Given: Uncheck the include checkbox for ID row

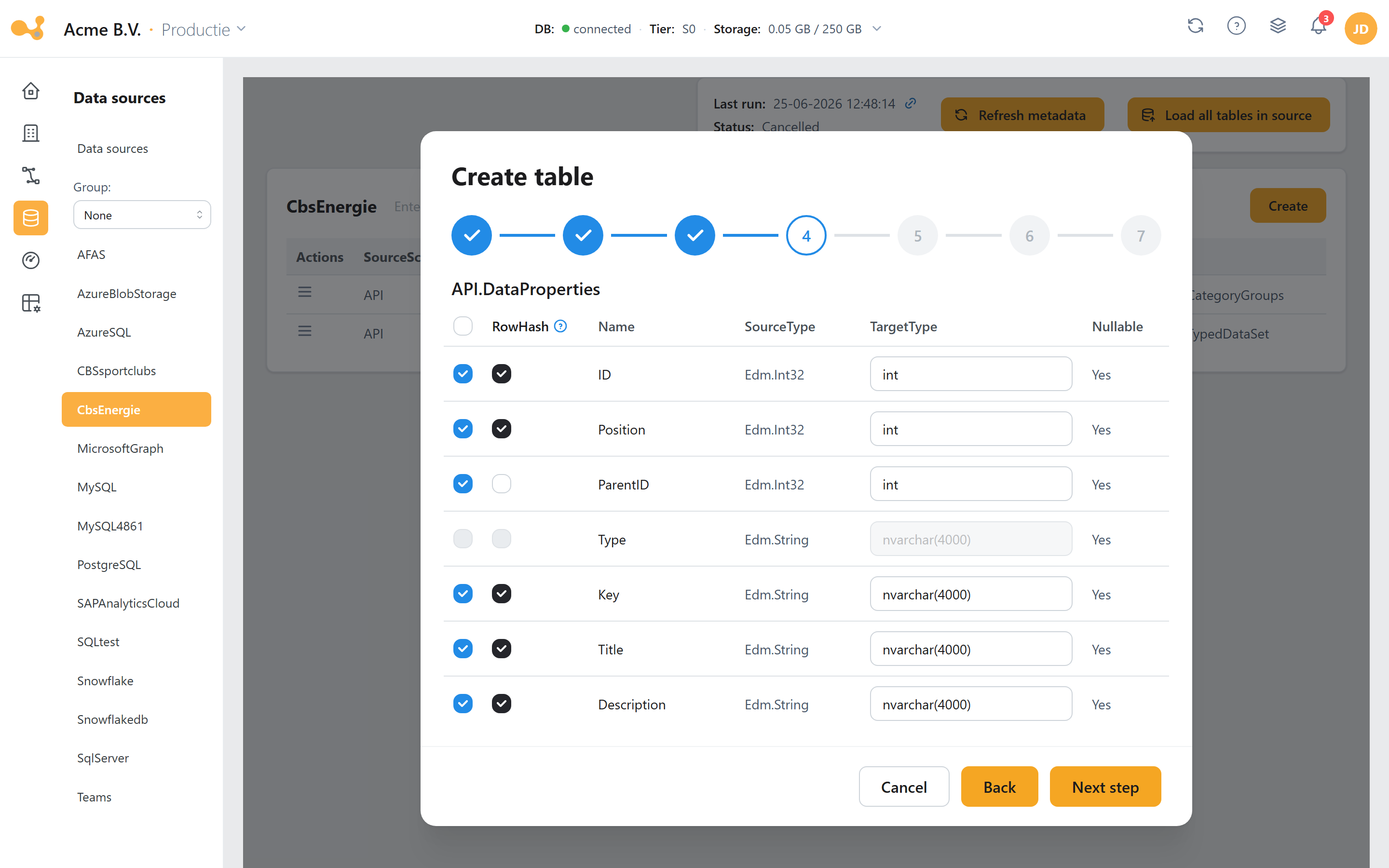Looking at the screenshot, I should pyautogui.click(x=463, y=374).
